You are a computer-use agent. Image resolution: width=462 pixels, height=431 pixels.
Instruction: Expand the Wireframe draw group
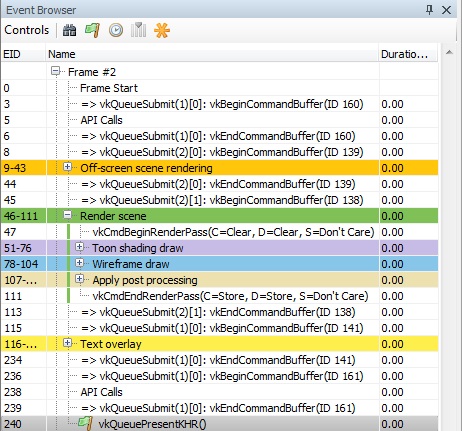tap(80, 263)
